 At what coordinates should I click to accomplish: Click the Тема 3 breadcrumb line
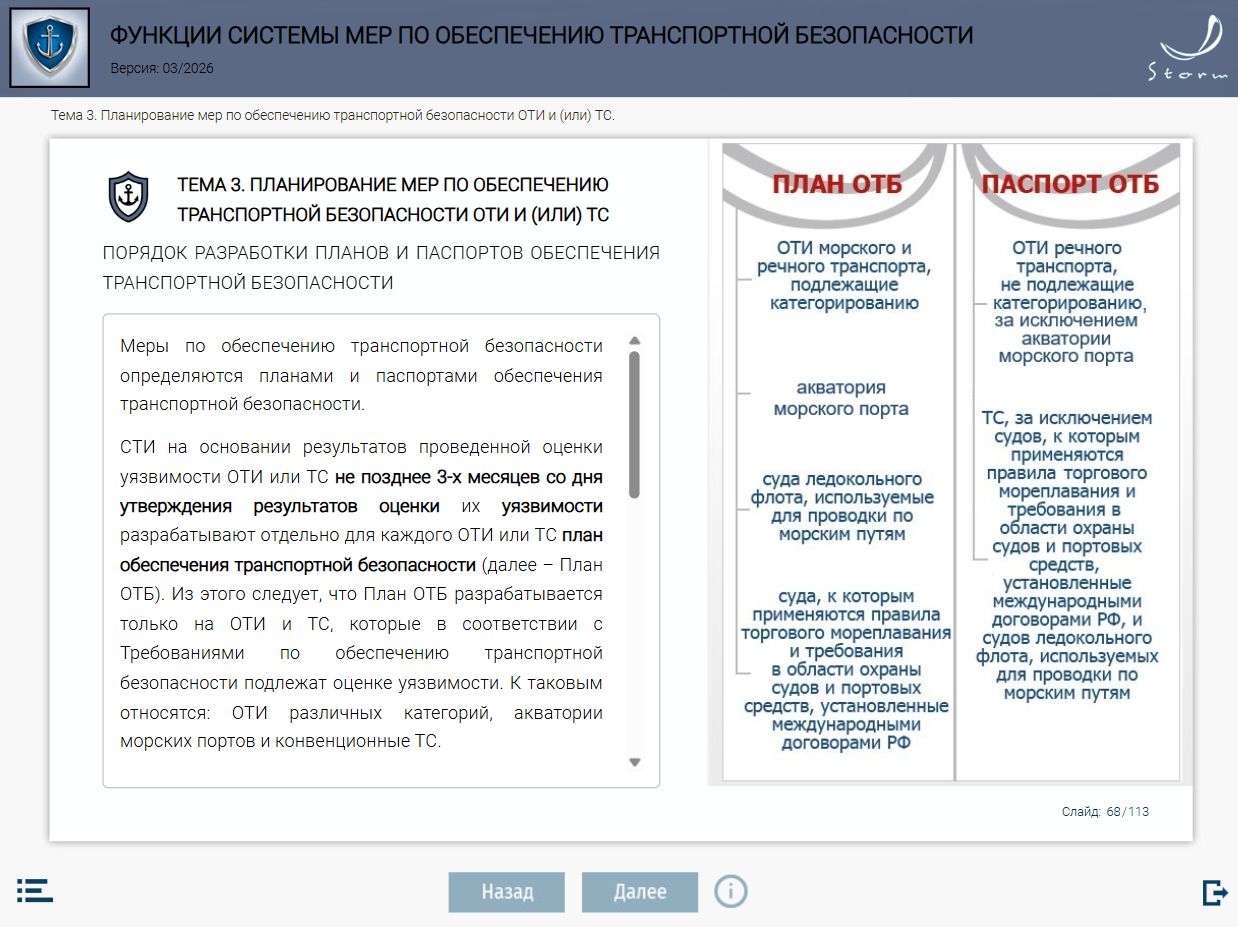point(332,116)
